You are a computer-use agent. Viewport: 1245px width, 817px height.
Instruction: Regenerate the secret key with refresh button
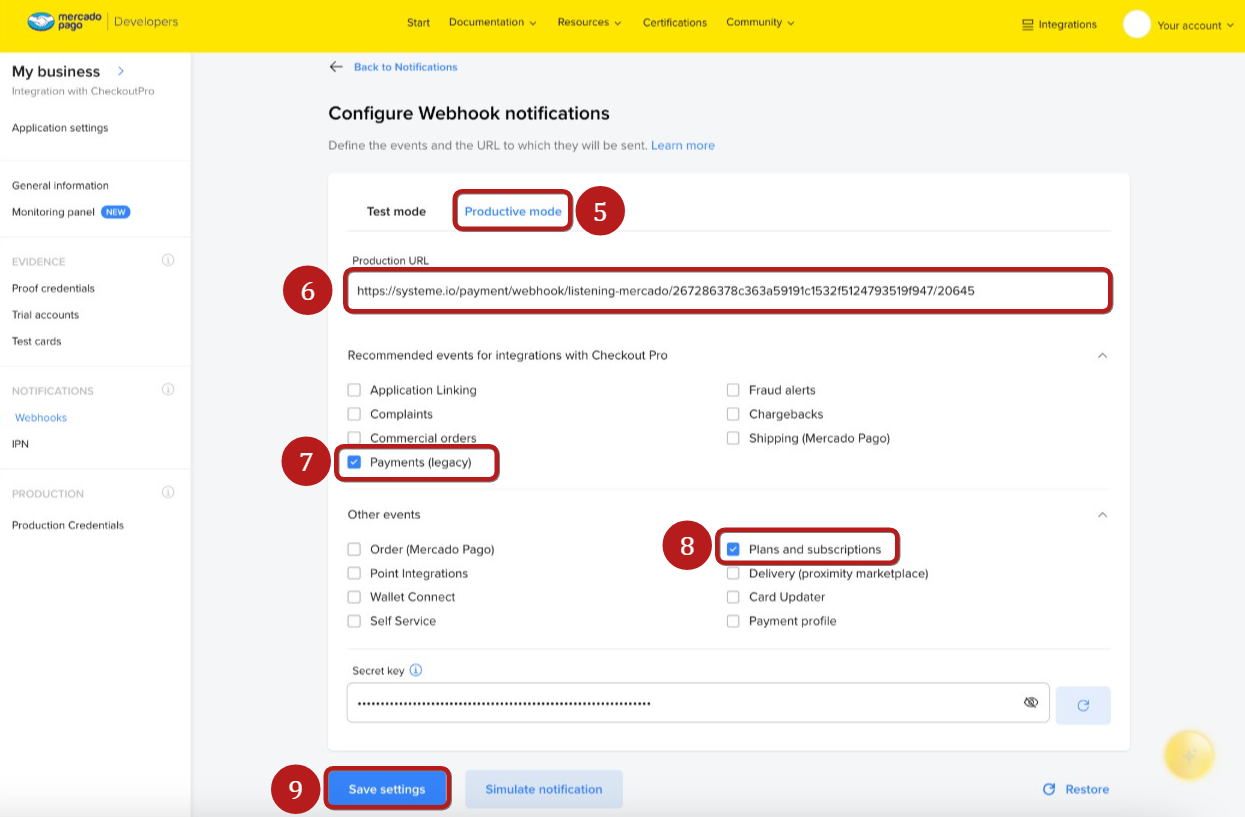(x=1083, y=705)
